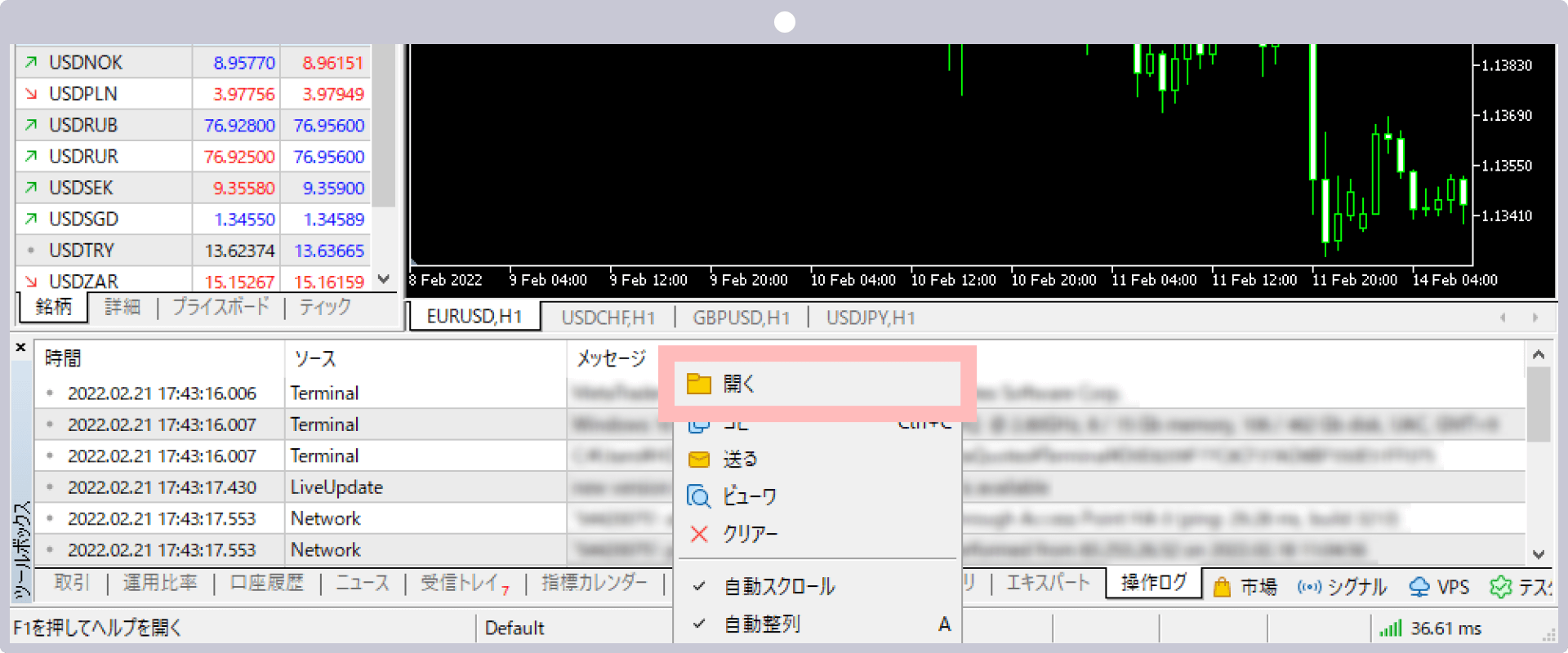Click the market shopping bag icon
This screenshot has width=1568, height=653.
point(1222,587)
